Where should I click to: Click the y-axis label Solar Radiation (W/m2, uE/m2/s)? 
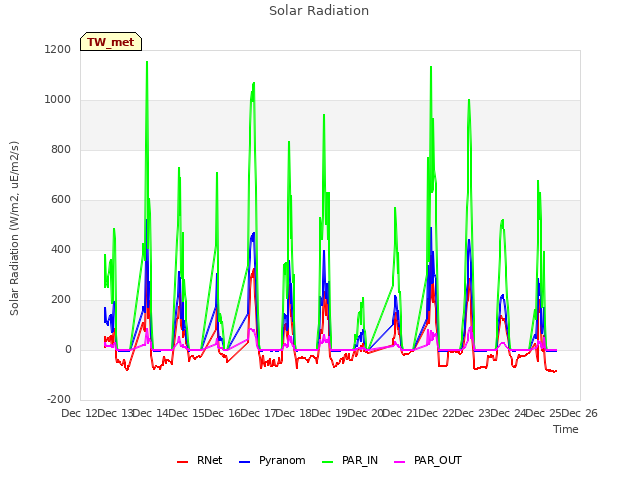click(x=14, y=228)
